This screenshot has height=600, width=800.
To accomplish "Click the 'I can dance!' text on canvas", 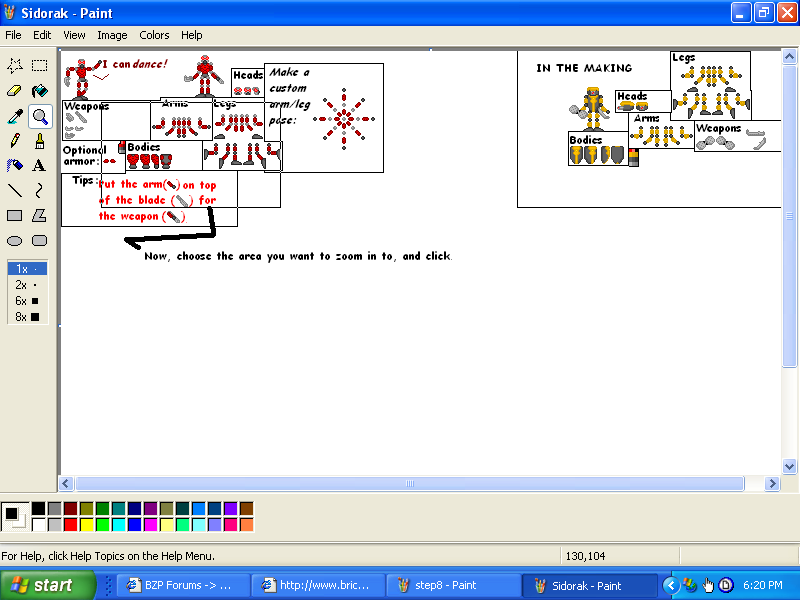I will pyautogui.click(x=135, y=64).
